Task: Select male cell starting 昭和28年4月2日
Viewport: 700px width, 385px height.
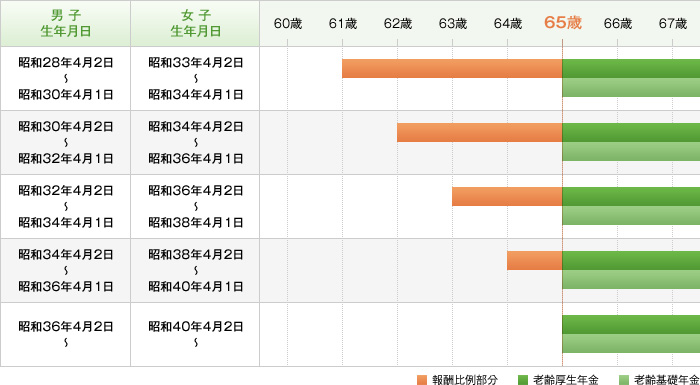Action: click(x=65, y=79)
